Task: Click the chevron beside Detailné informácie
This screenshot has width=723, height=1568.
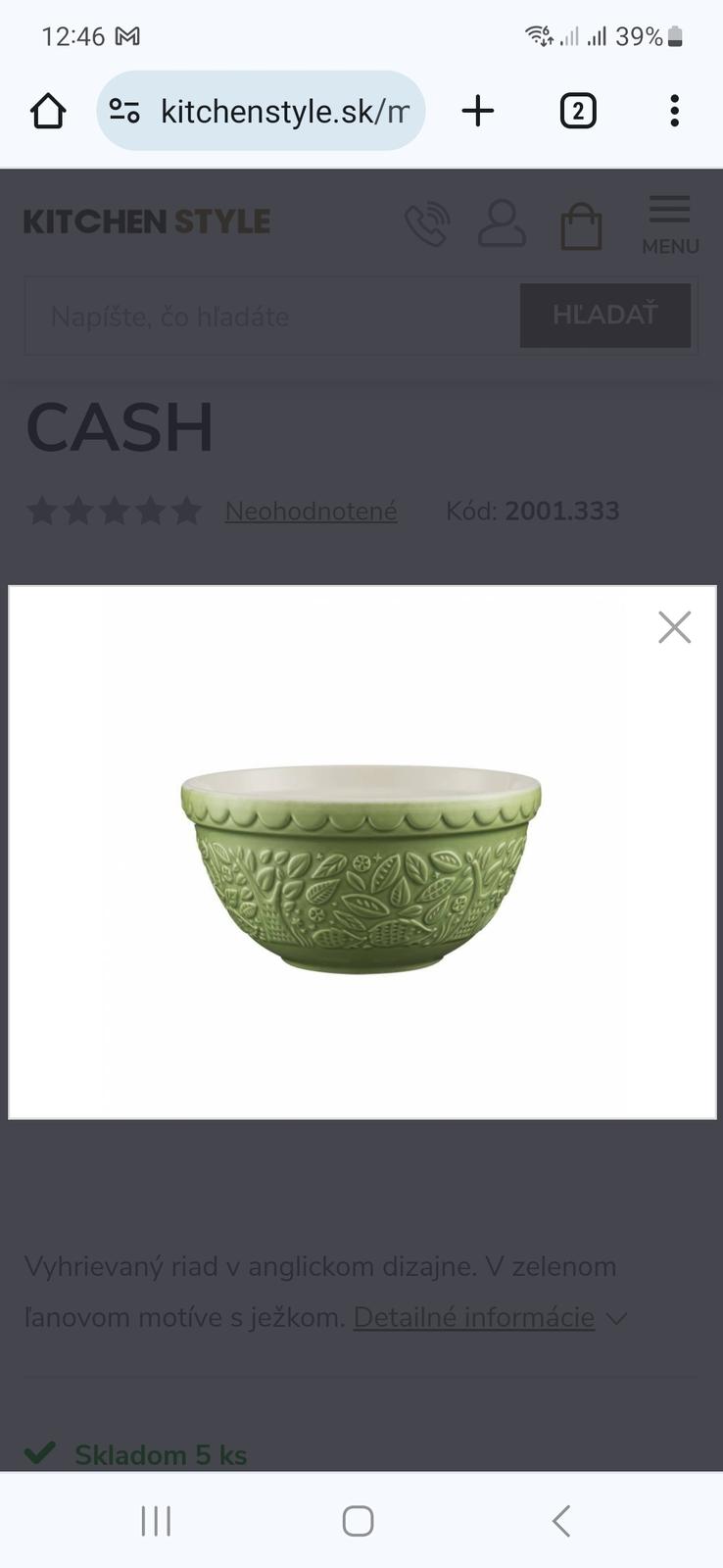Action: point(616,1319)
